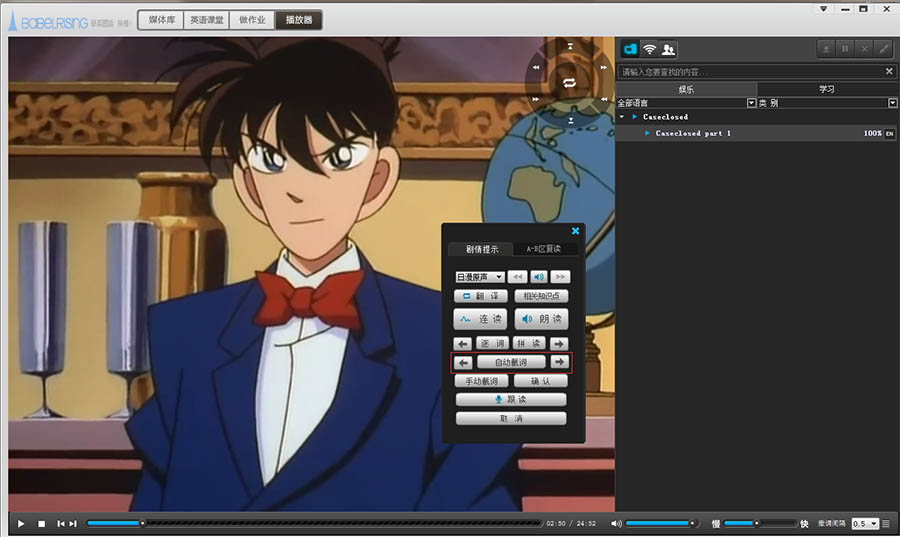
Task: Click left arrow beside 自动截词
Action: pos(463,363)
